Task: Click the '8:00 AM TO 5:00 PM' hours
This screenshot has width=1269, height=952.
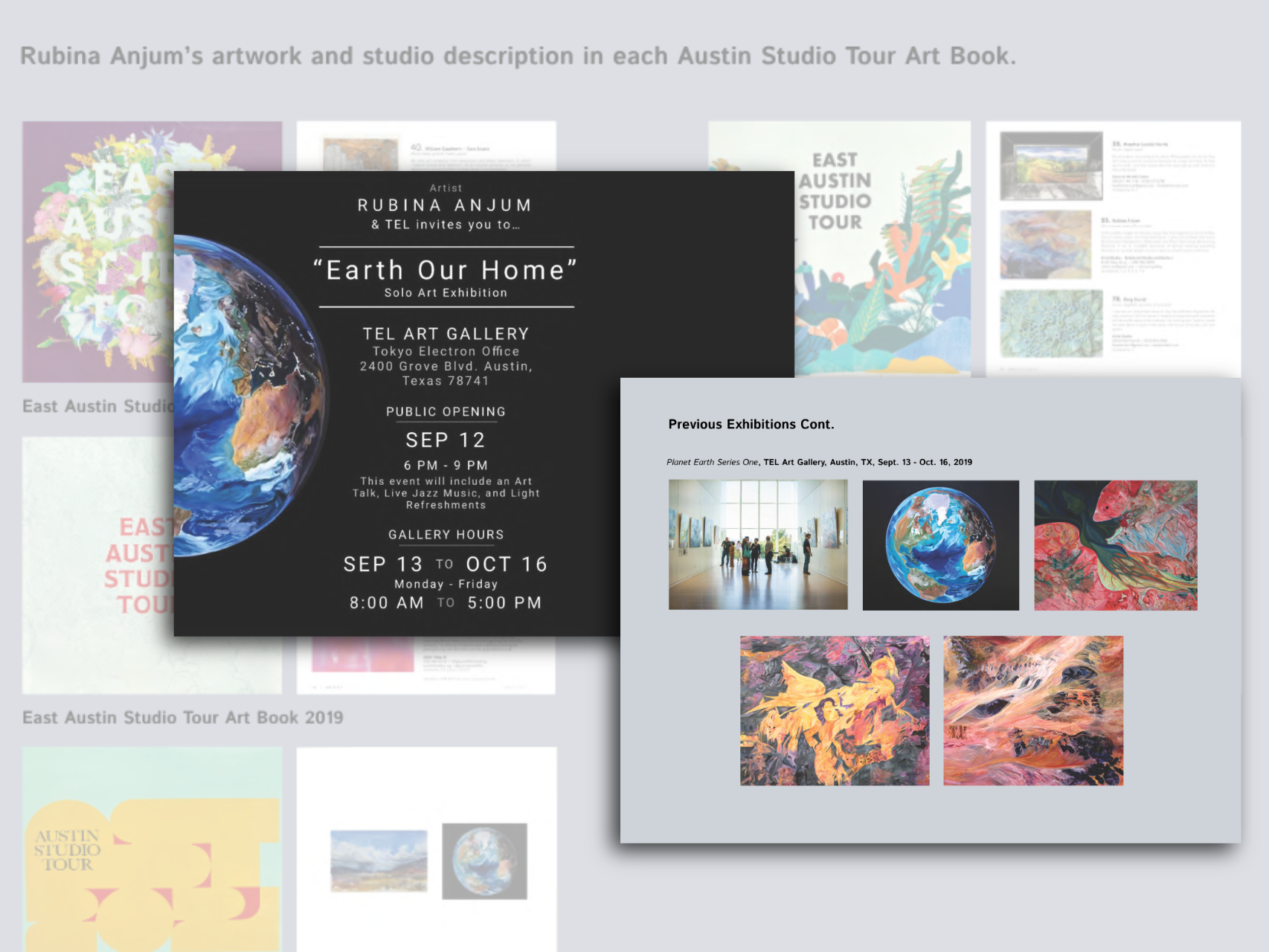Action: point(446,603)
